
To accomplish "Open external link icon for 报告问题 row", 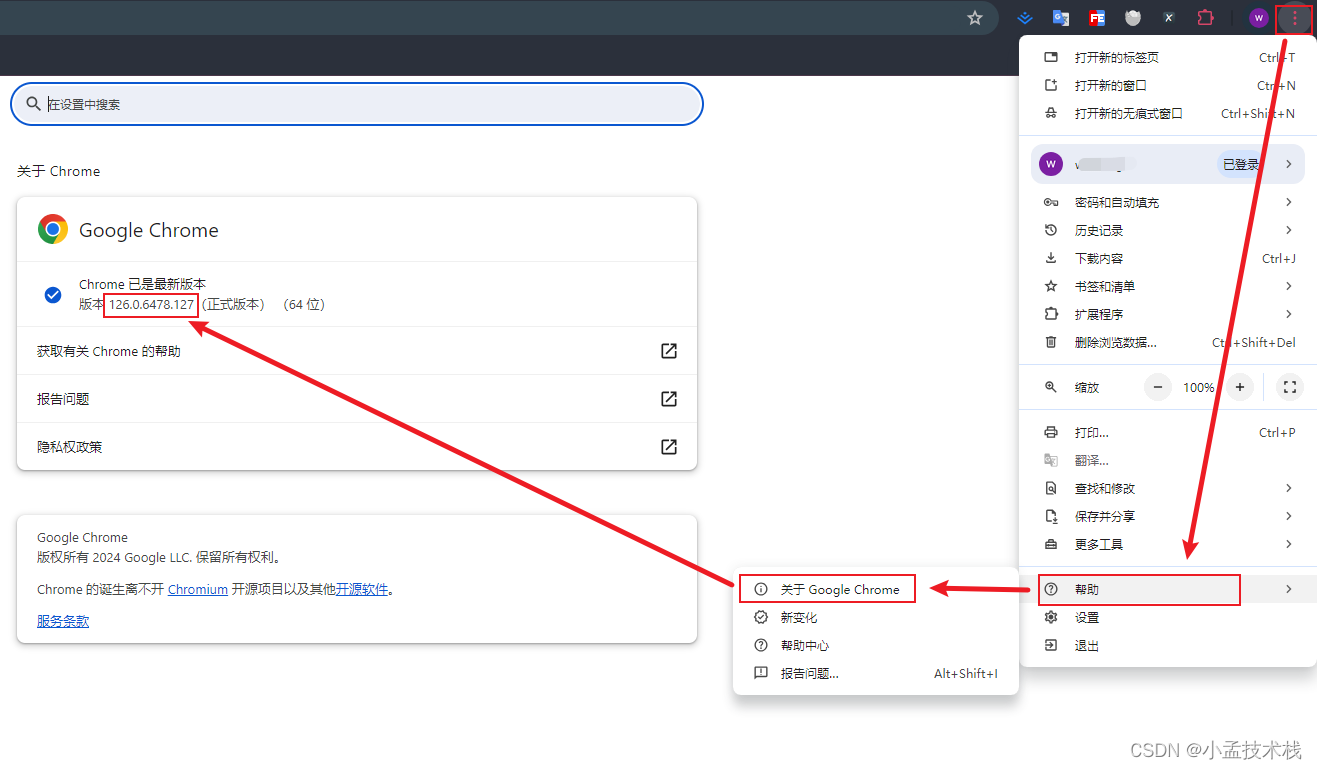I will click(669, 399).
